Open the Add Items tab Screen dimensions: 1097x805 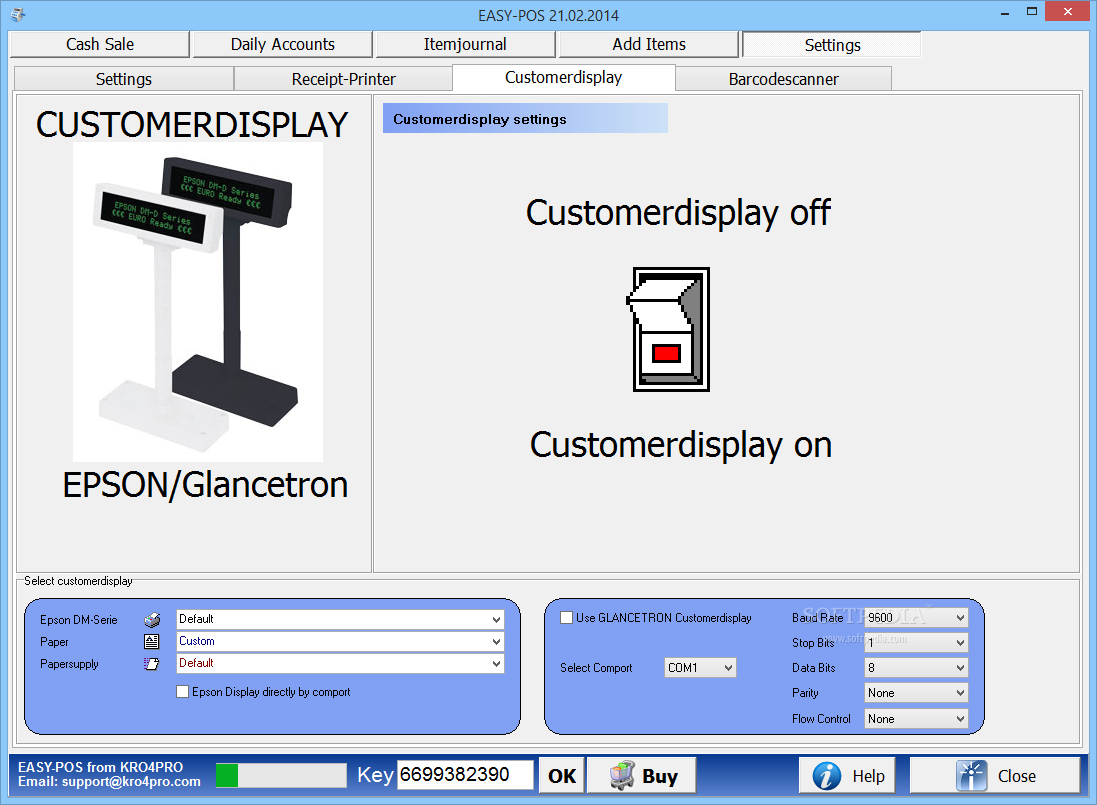click(649, 44)
